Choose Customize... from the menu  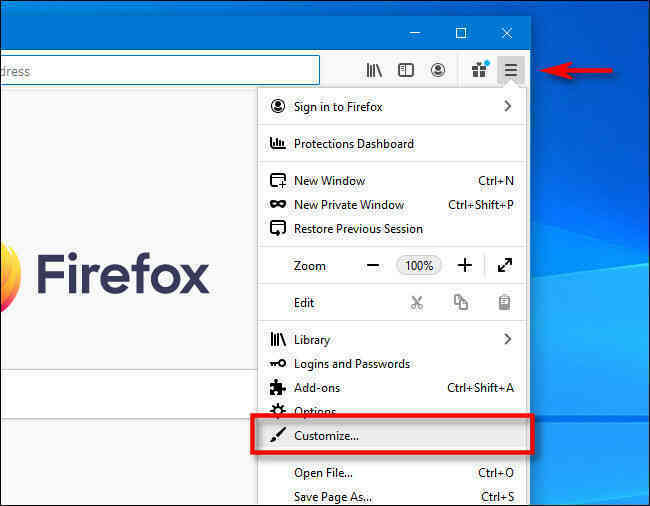392,436
